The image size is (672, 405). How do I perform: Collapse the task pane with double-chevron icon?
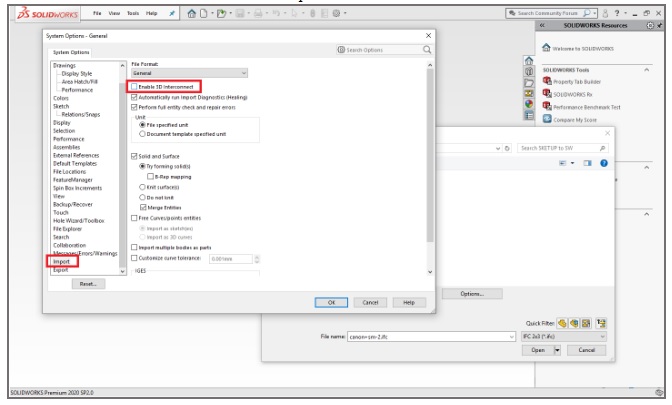coord(542,25)
